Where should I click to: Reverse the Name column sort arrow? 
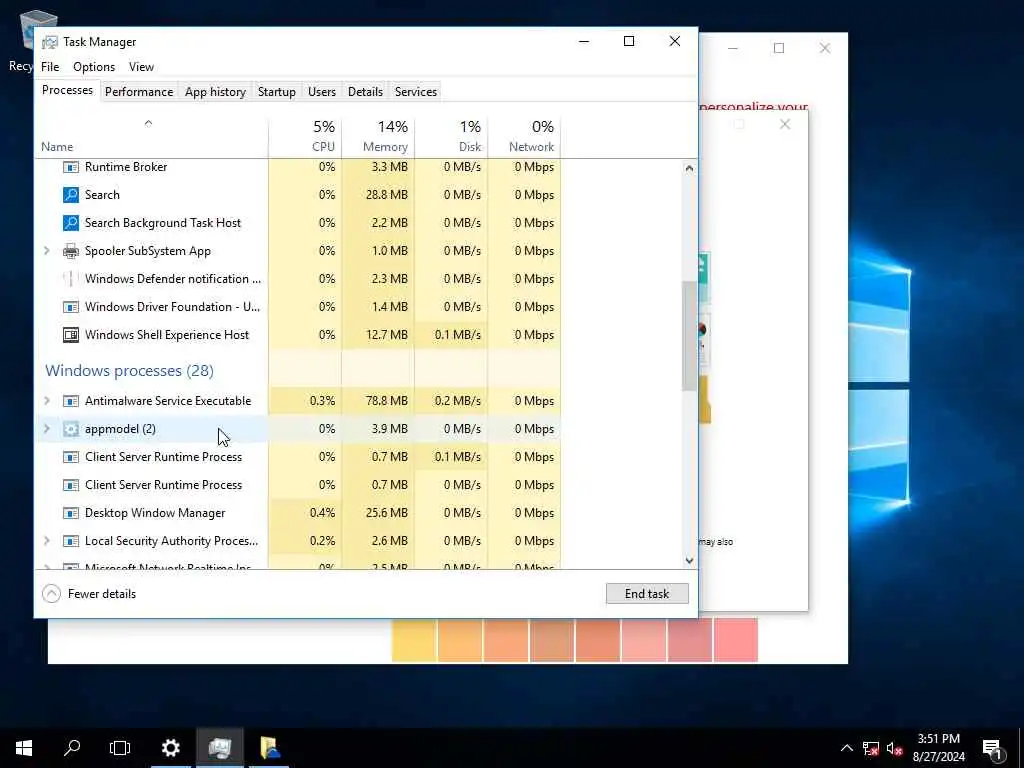(x=148, y=123)
